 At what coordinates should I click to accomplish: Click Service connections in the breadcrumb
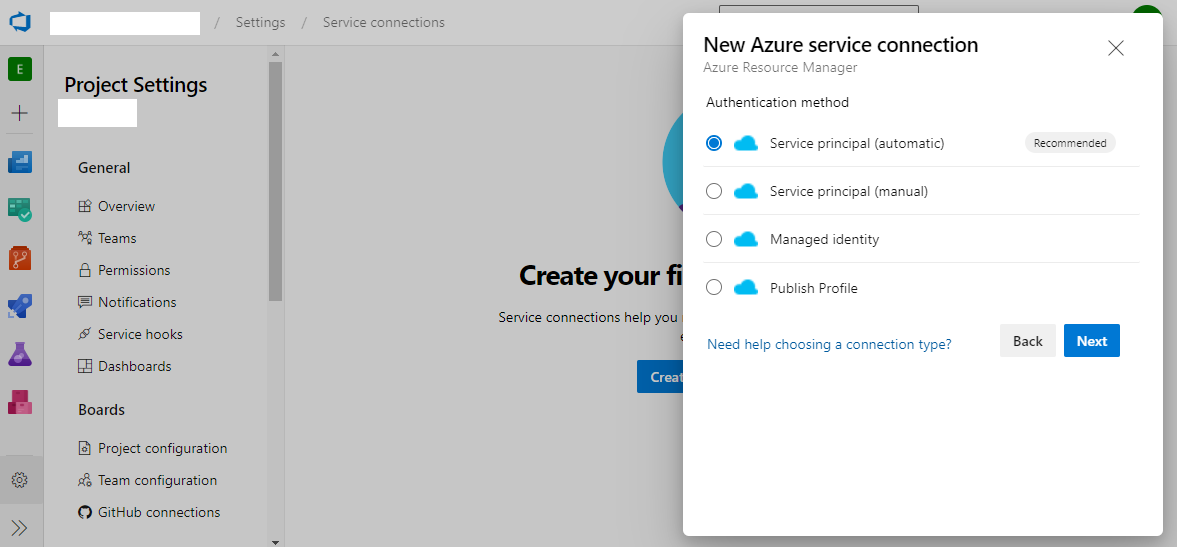tap(384, 23)
